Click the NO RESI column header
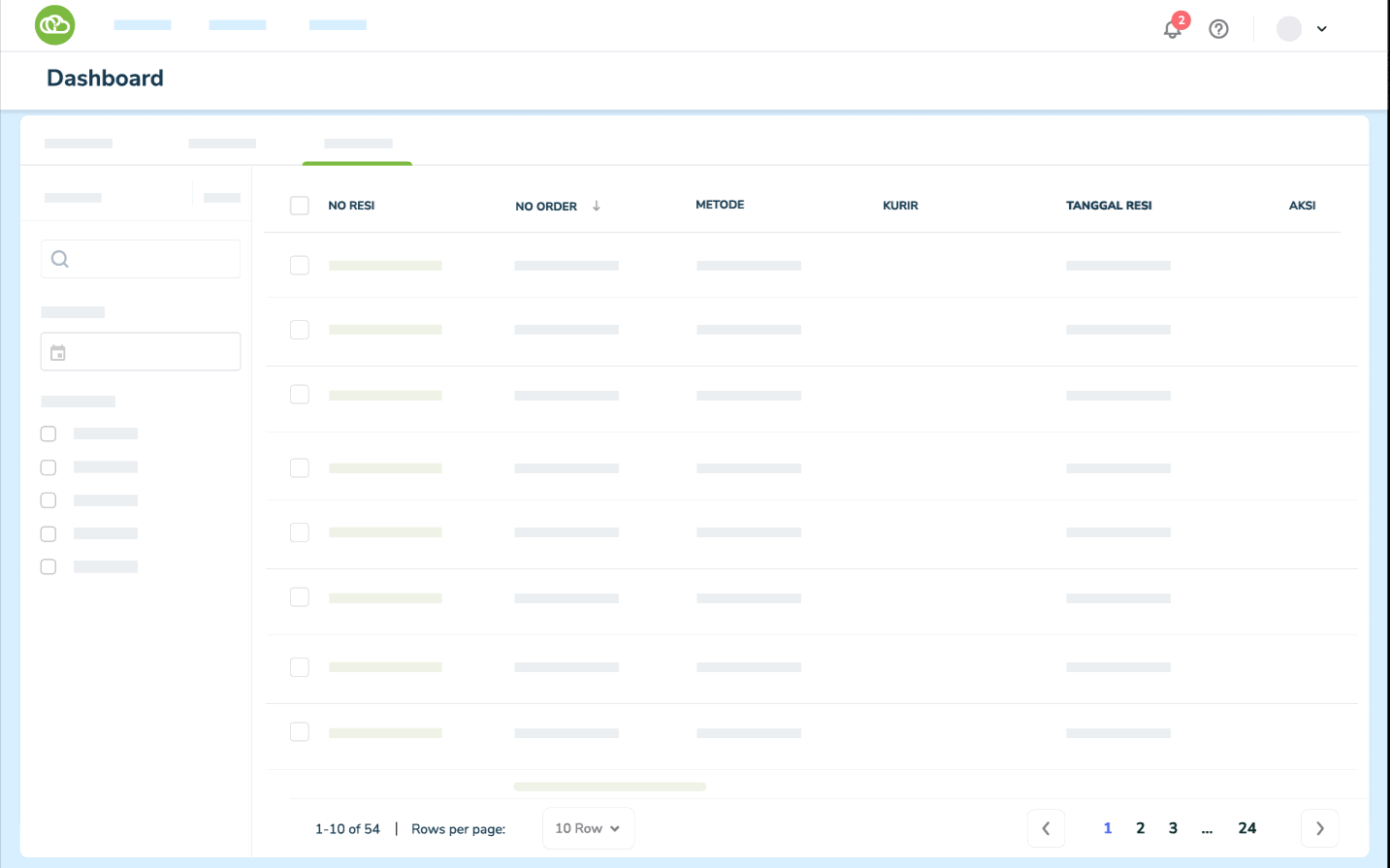Viewport: 1390px width, 868px height. (x=351, y=206)
